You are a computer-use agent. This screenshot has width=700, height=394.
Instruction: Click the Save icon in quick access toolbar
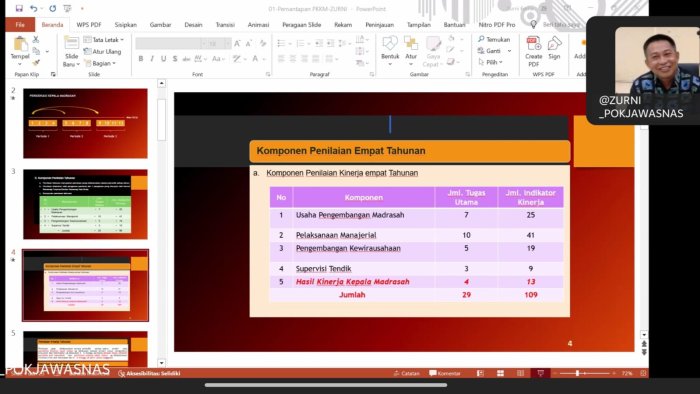click(19, 8)
